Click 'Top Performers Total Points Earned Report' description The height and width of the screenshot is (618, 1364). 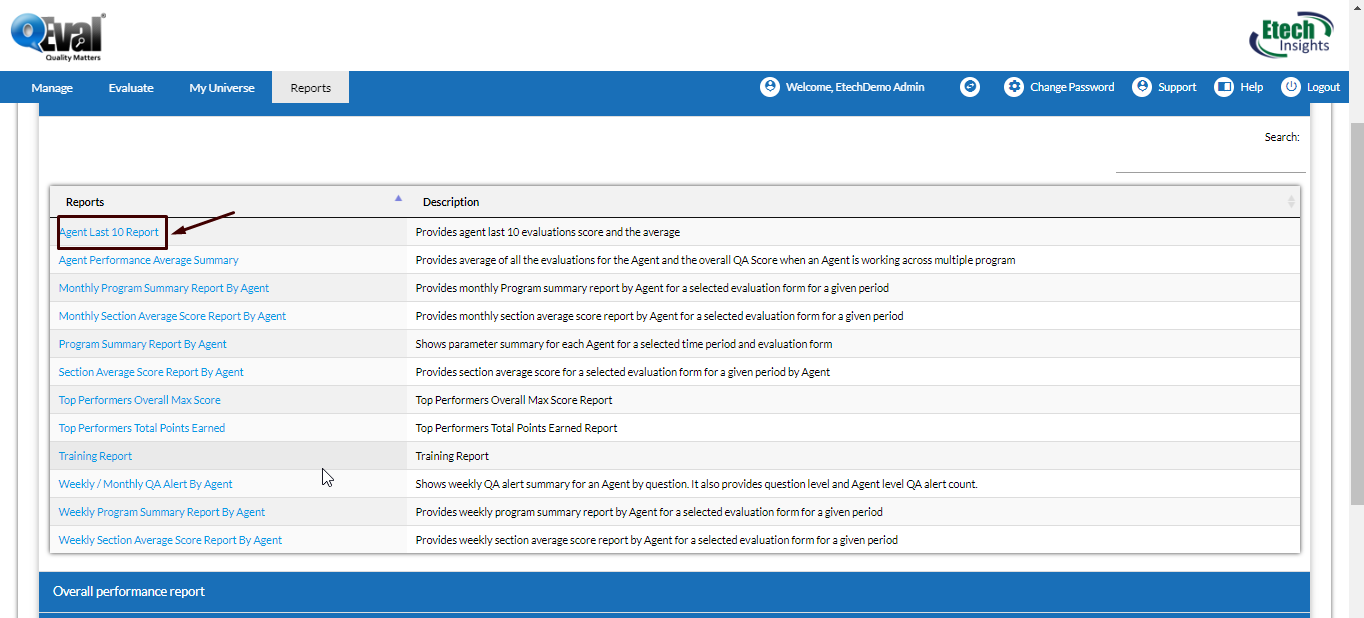(516, 428)
